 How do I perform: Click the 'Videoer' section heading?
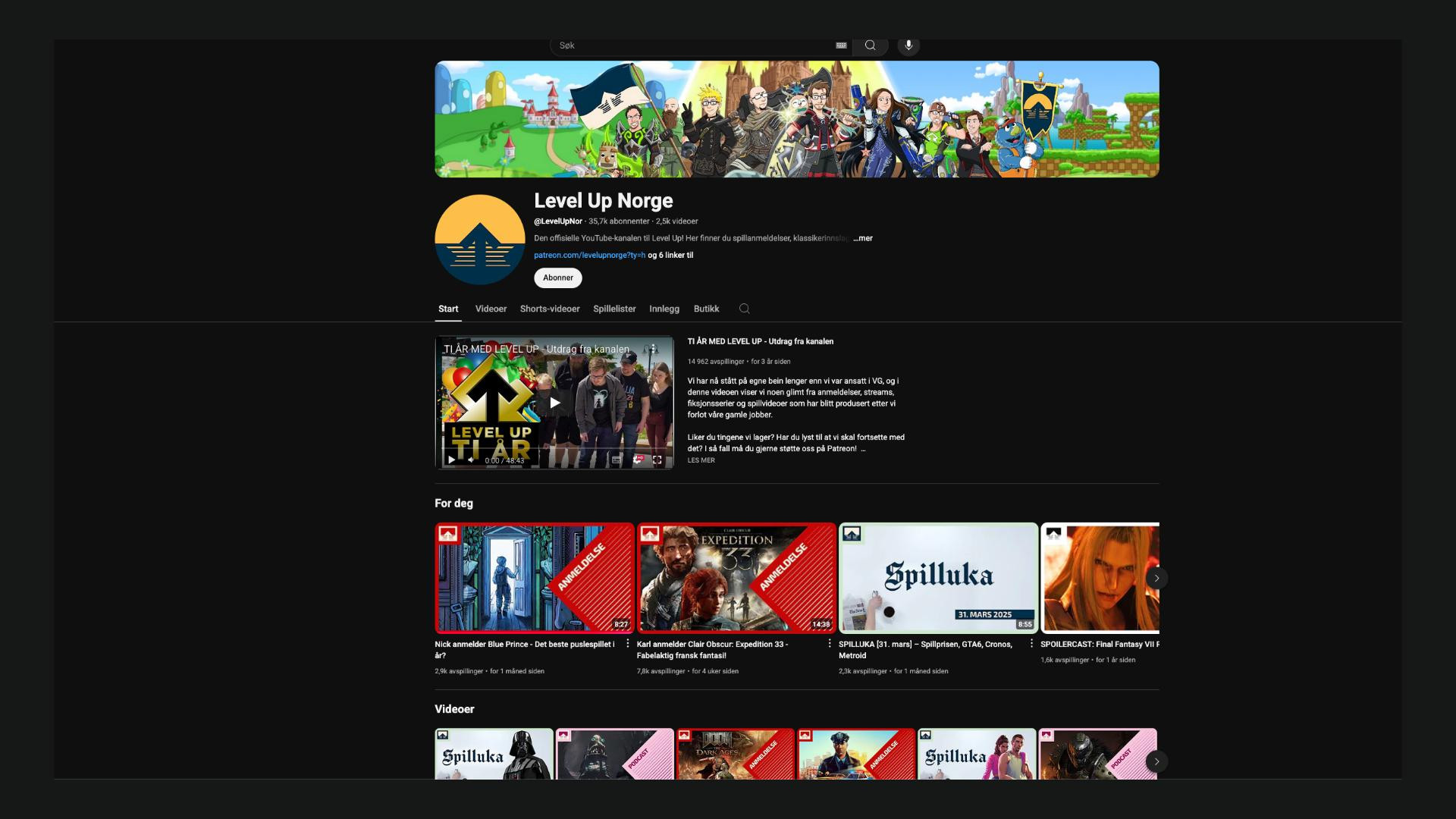pyautogui.click(x=454, y=709)
